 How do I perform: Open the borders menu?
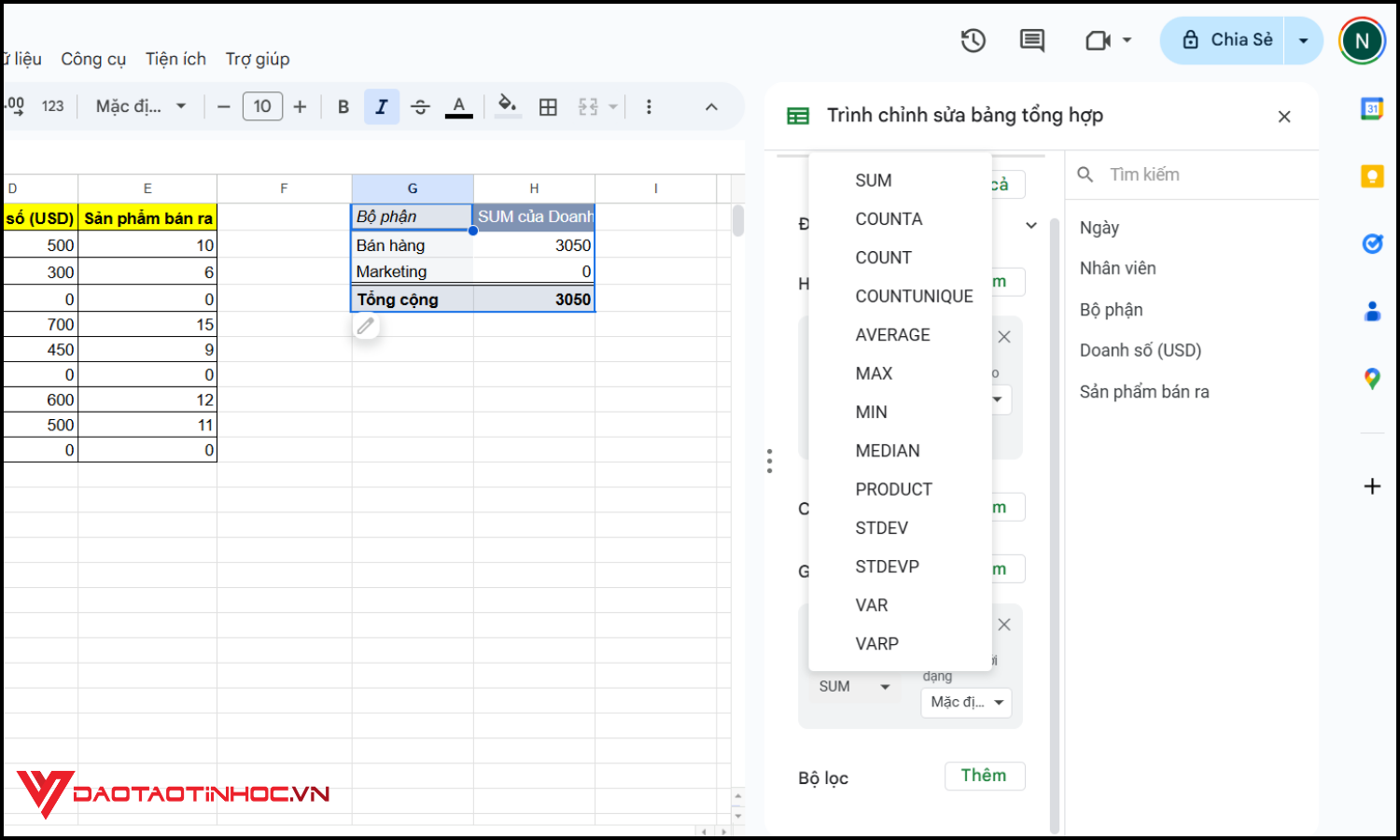(x=548, y=106)
